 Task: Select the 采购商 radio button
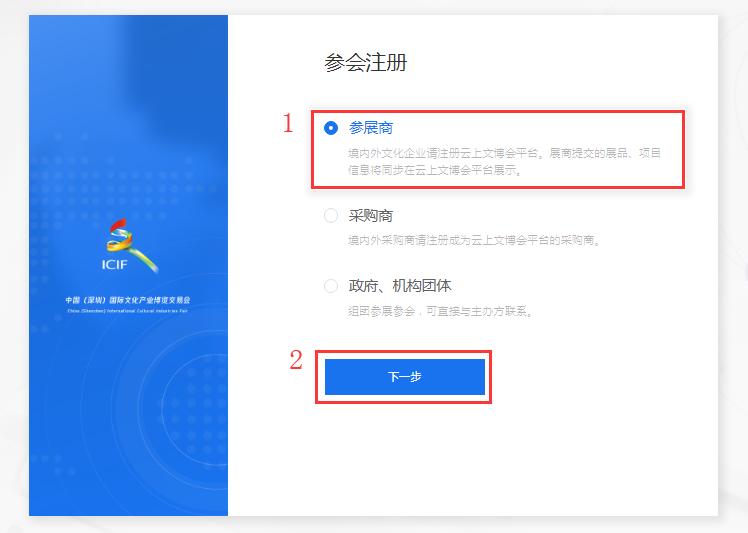(331, 216)
